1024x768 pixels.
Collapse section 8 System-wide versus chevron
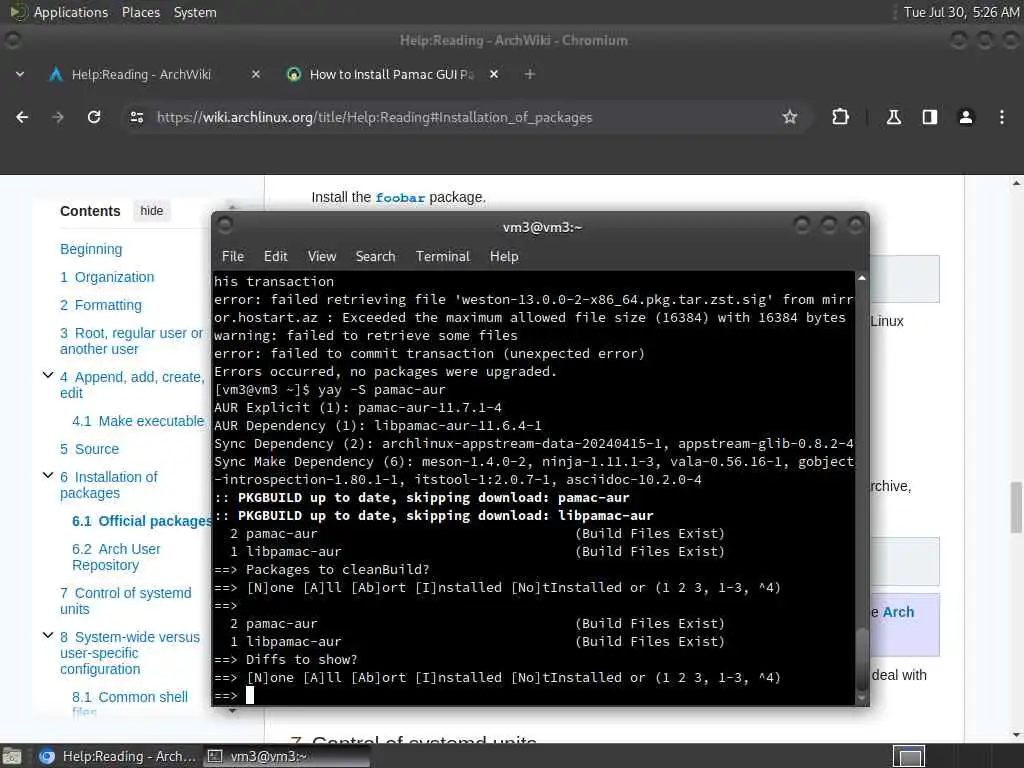coord(48,635)
